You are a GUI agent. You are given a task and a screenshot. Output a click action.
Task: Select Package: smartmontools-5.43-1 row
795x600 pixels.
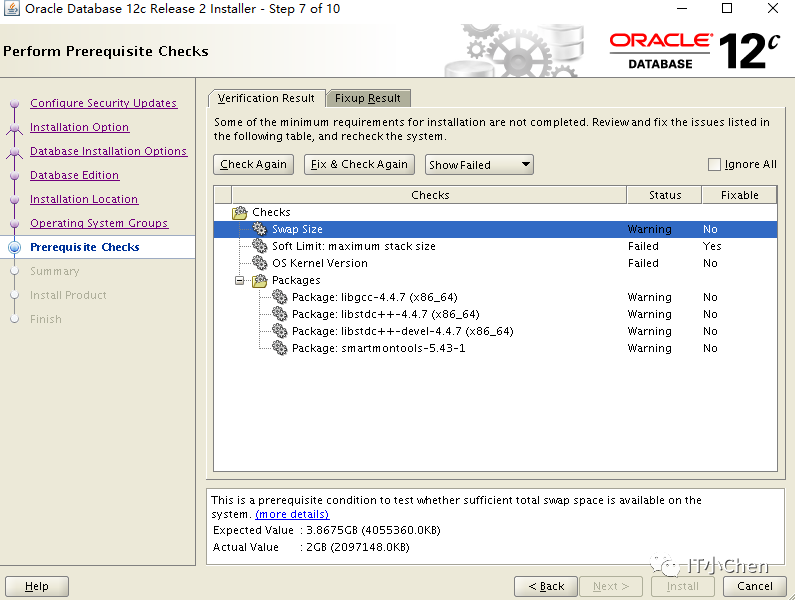495,348
